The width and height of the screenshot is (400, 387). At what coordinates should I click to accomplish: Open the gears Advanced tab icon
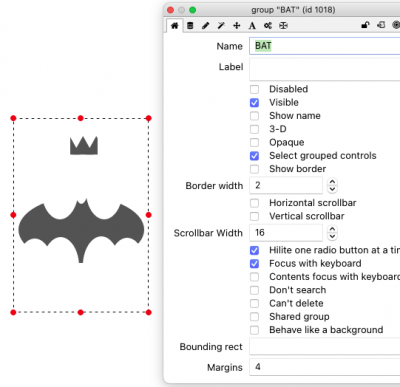coord(268,26)
